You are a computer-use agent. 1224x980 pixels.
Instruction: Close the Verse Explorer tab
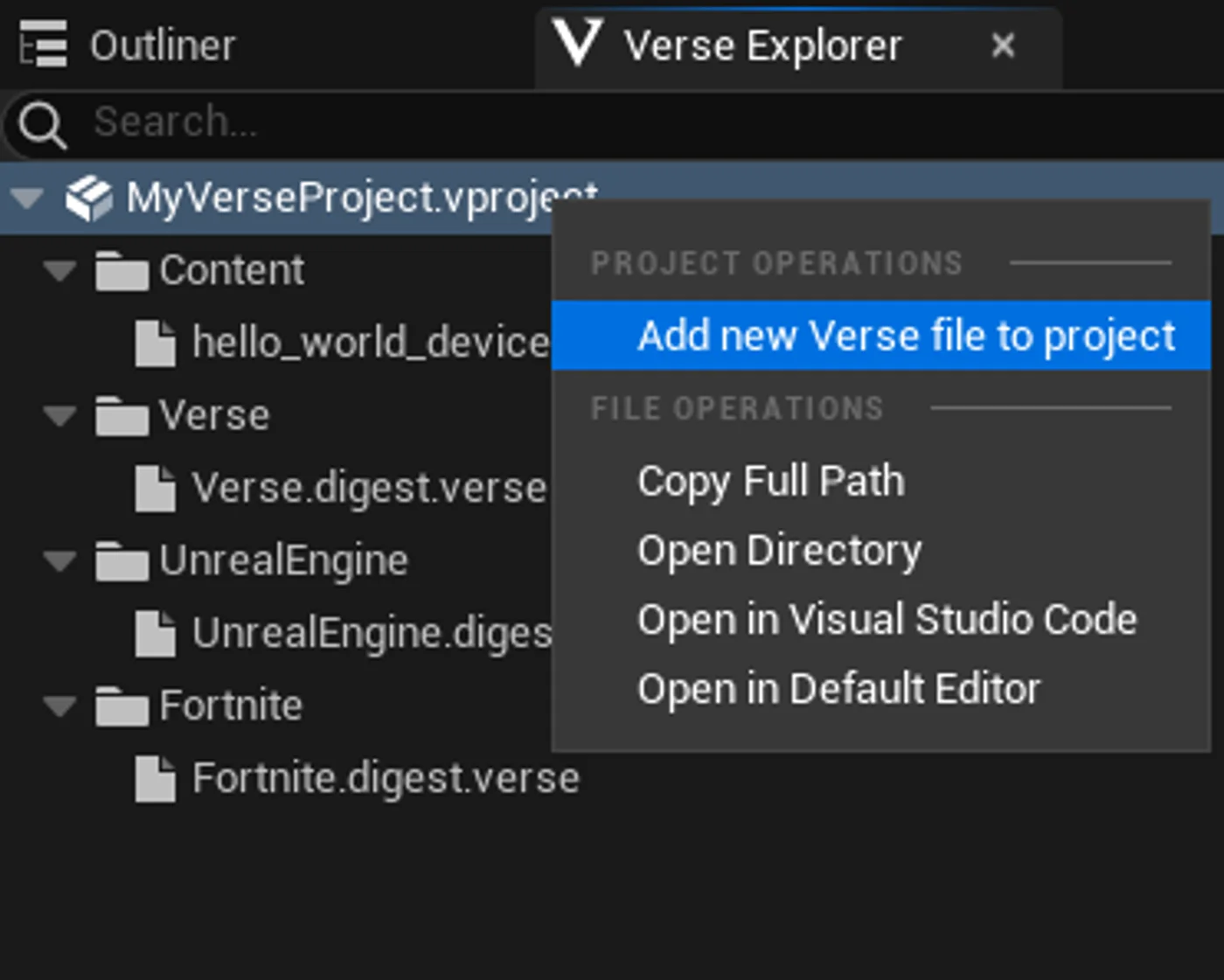pos(1003,45)
